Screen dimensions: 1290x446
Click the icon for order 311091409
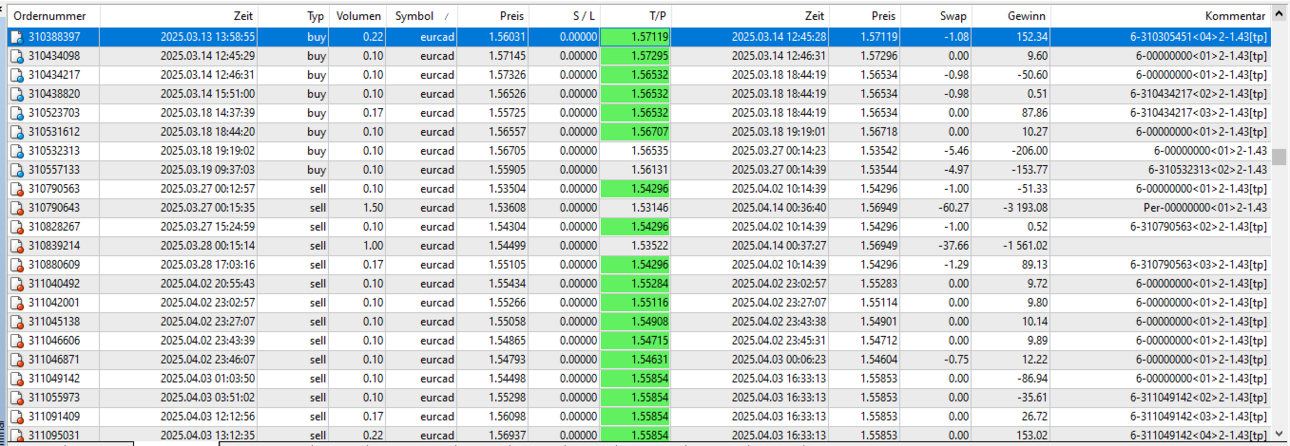pyautogui.click(x=16, y=416)
